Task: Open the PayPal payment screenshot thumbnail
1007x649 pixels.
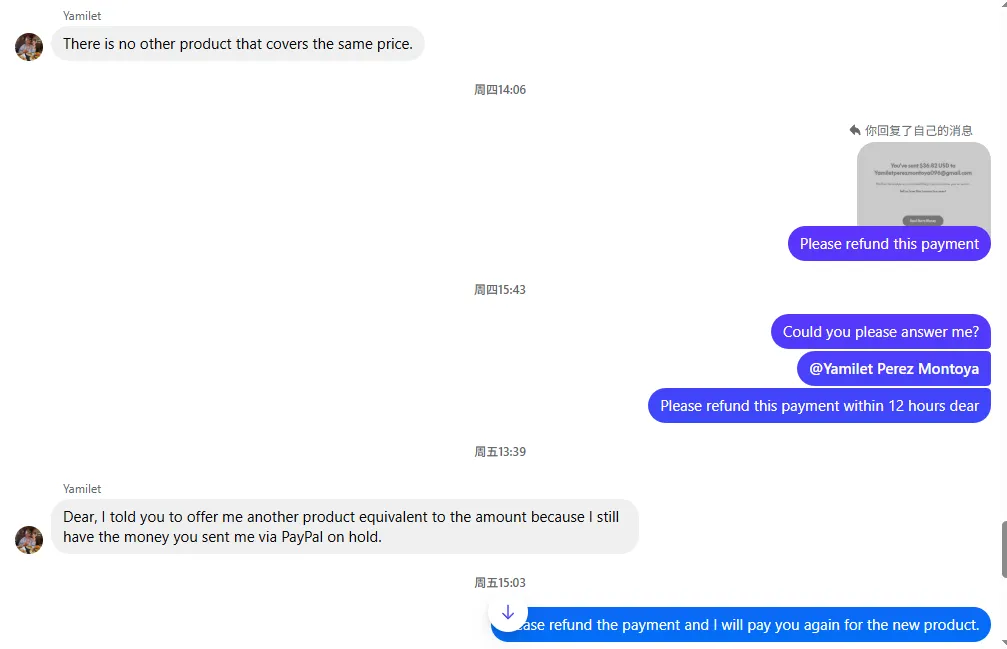Action: tap(923, 184)
